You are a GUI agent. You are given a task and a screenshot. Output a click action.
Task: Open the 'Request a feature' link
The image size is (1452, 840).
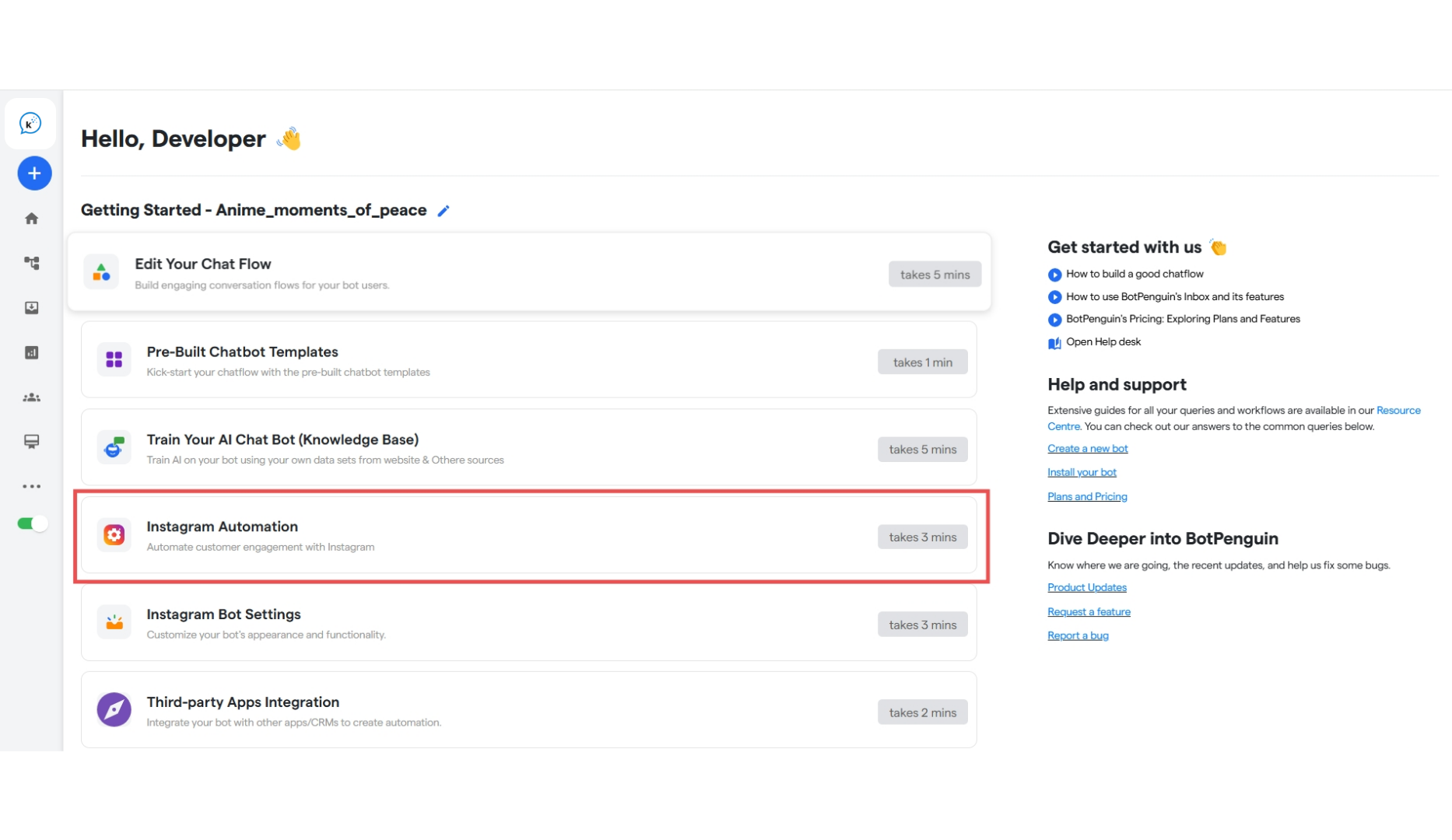[x=1089, y=611]
